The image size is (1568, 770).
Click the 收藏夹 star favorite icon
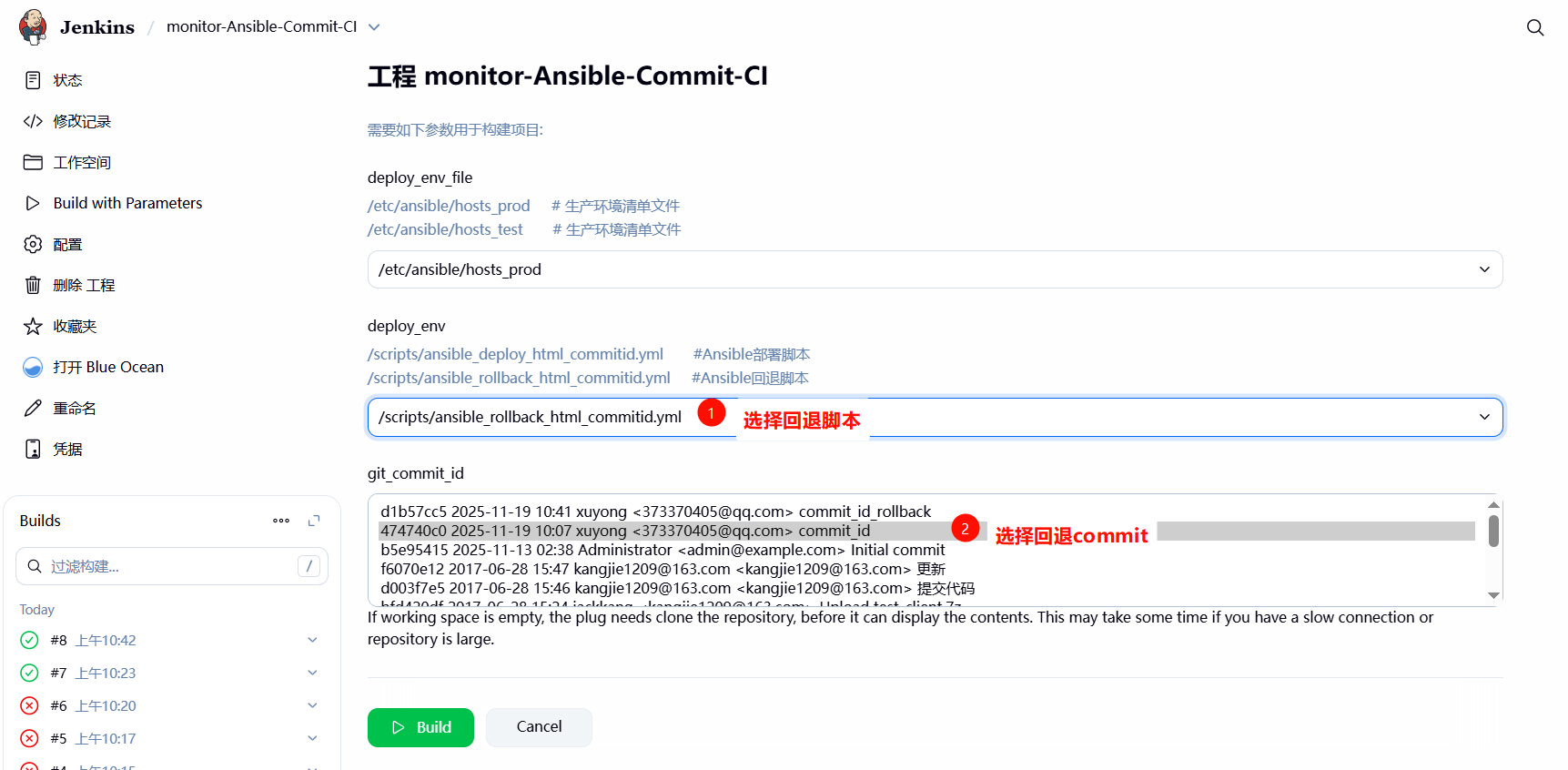[x=33, y=326]
